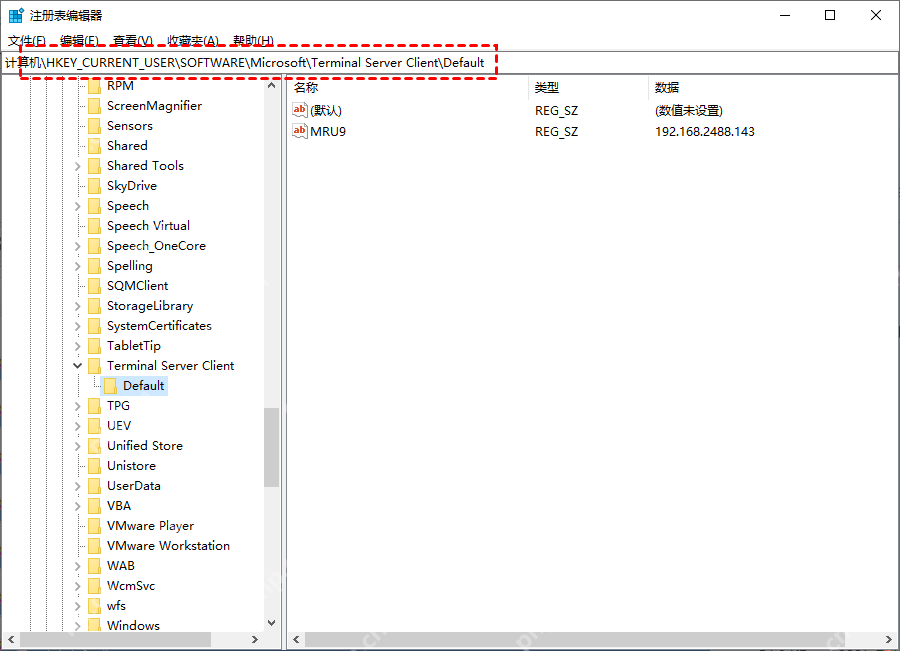Expand the Shared Tools key

(77, 166)
